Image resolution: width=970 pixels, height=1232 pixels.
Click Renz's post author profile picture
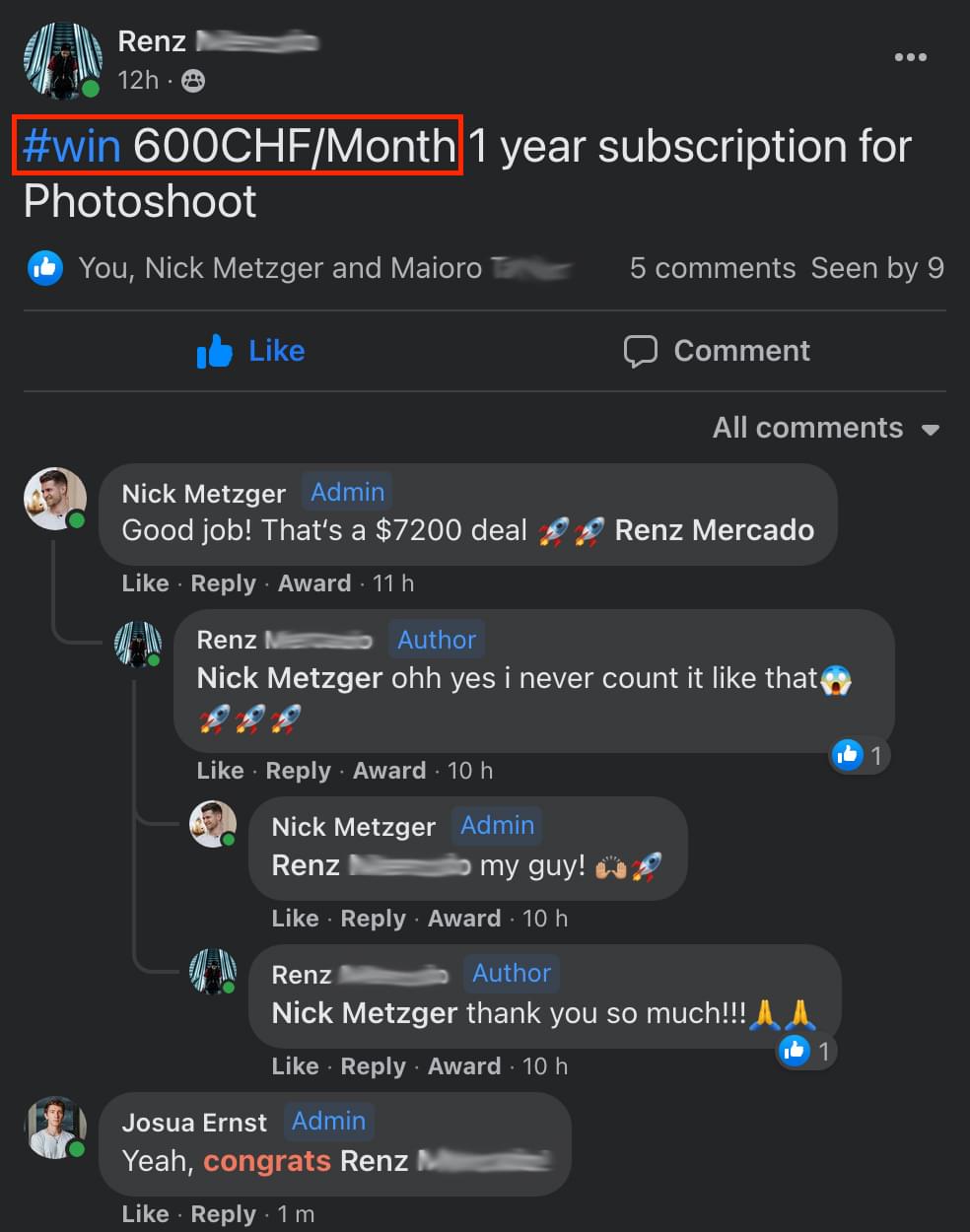coord(62,61)
